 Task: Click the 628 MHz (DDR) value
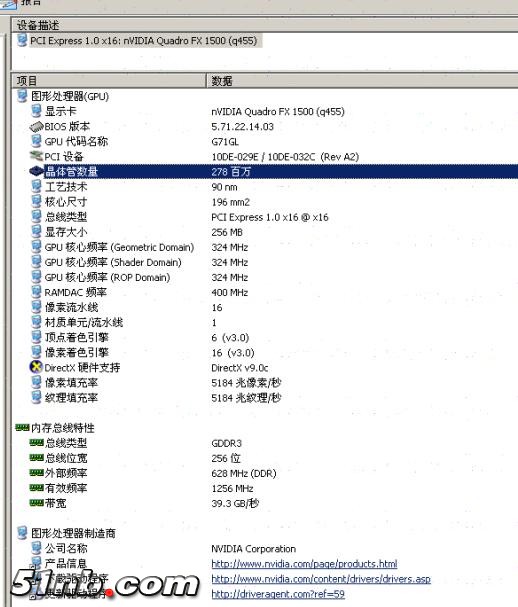click(x=244, y=473)
